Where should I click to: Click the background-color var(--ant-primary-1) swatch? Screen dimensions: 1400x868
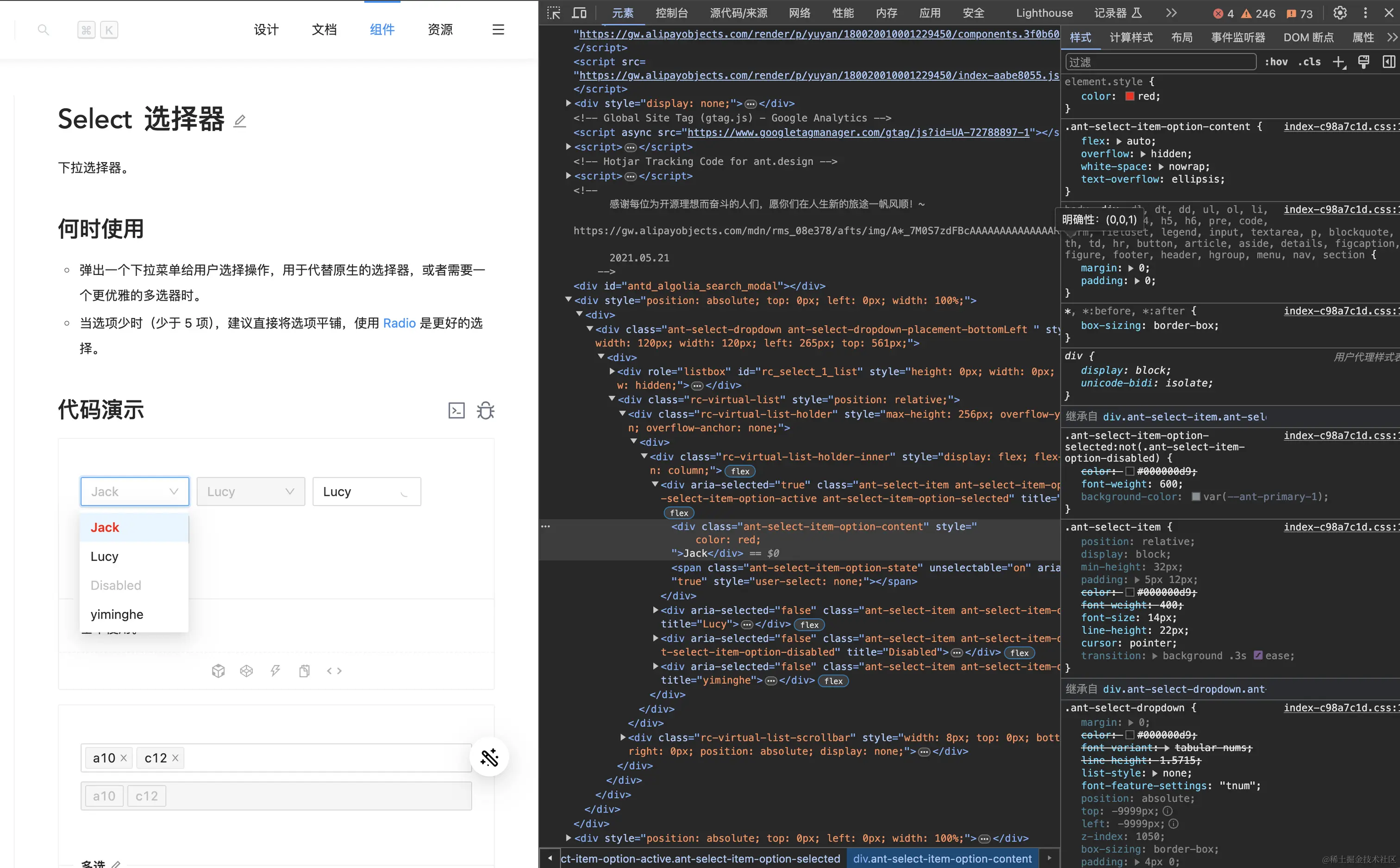tap(1196, 497)
